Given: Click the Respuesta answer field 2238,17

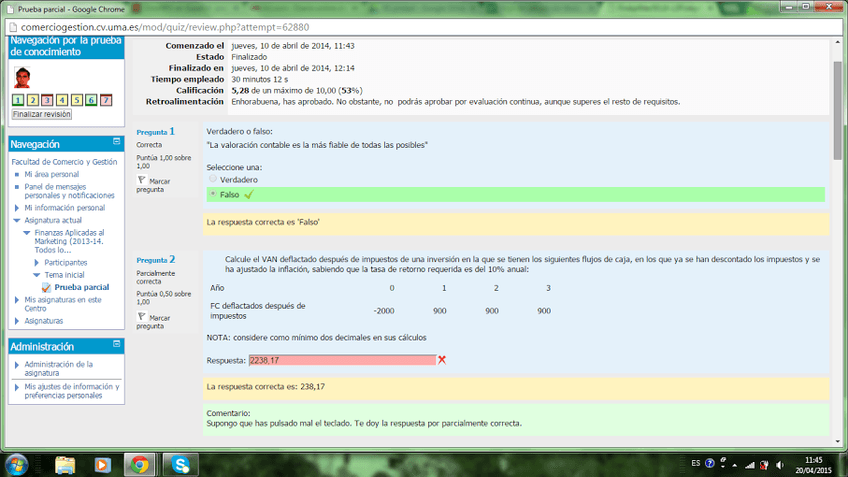Looking at the screenshot, I should (342, 360).
